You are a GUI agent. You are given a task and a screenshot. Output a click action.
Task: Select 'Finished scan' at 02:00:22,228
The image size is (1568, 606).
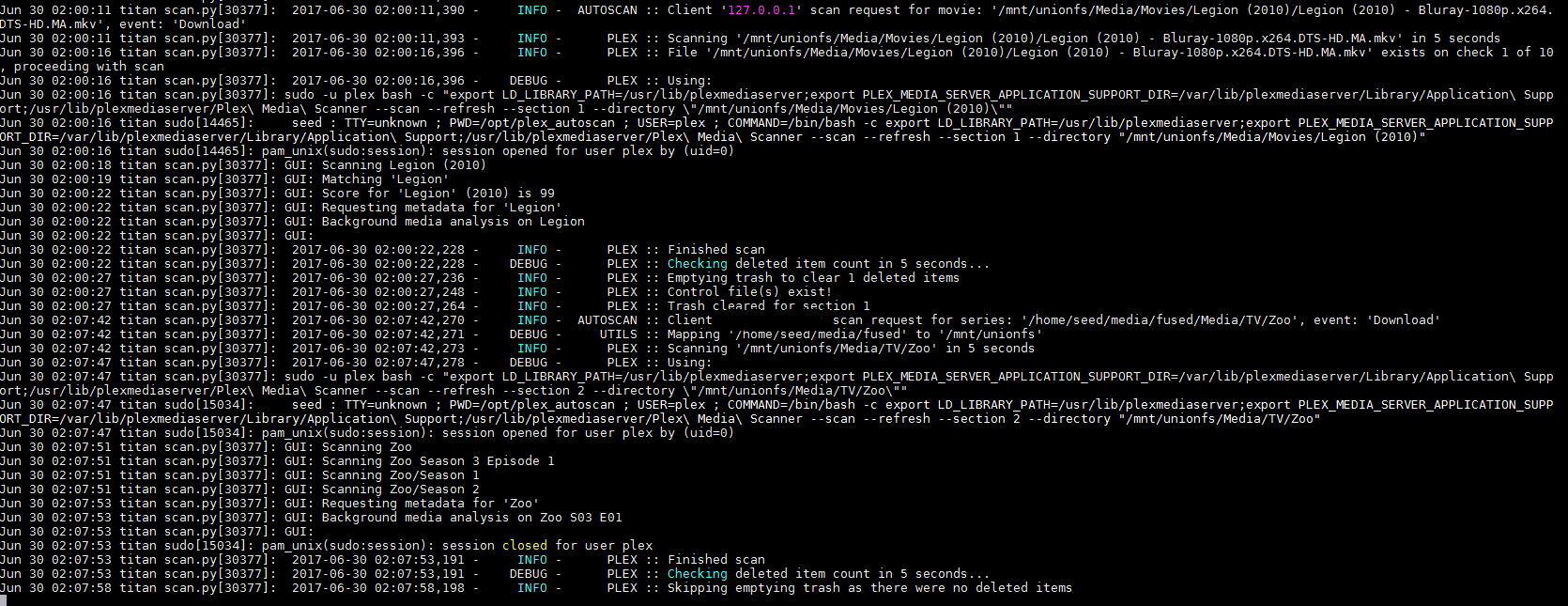point(715,250)
